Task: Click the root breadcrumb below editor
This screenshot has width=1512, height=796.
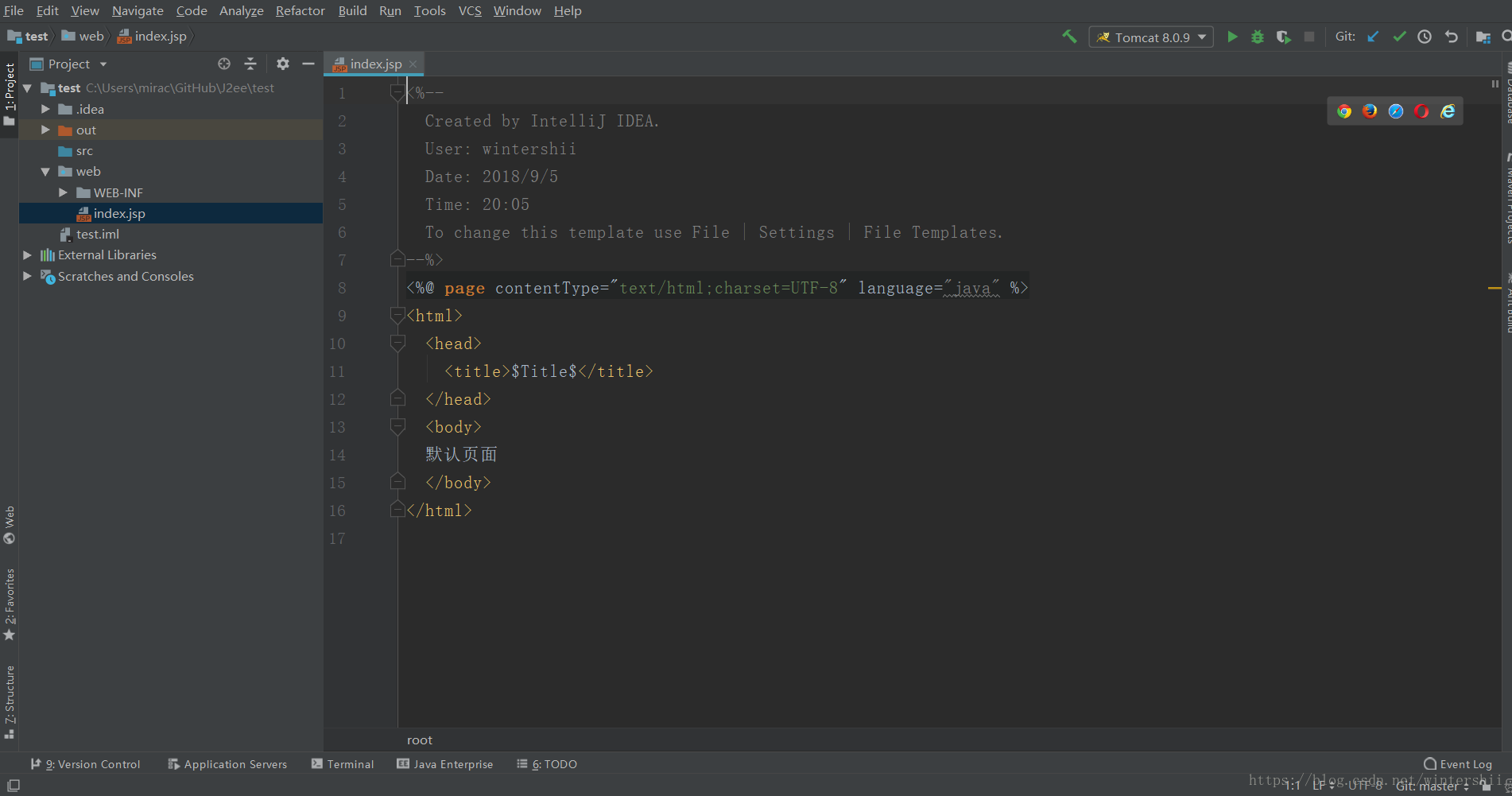Action: tap(420, 740)
